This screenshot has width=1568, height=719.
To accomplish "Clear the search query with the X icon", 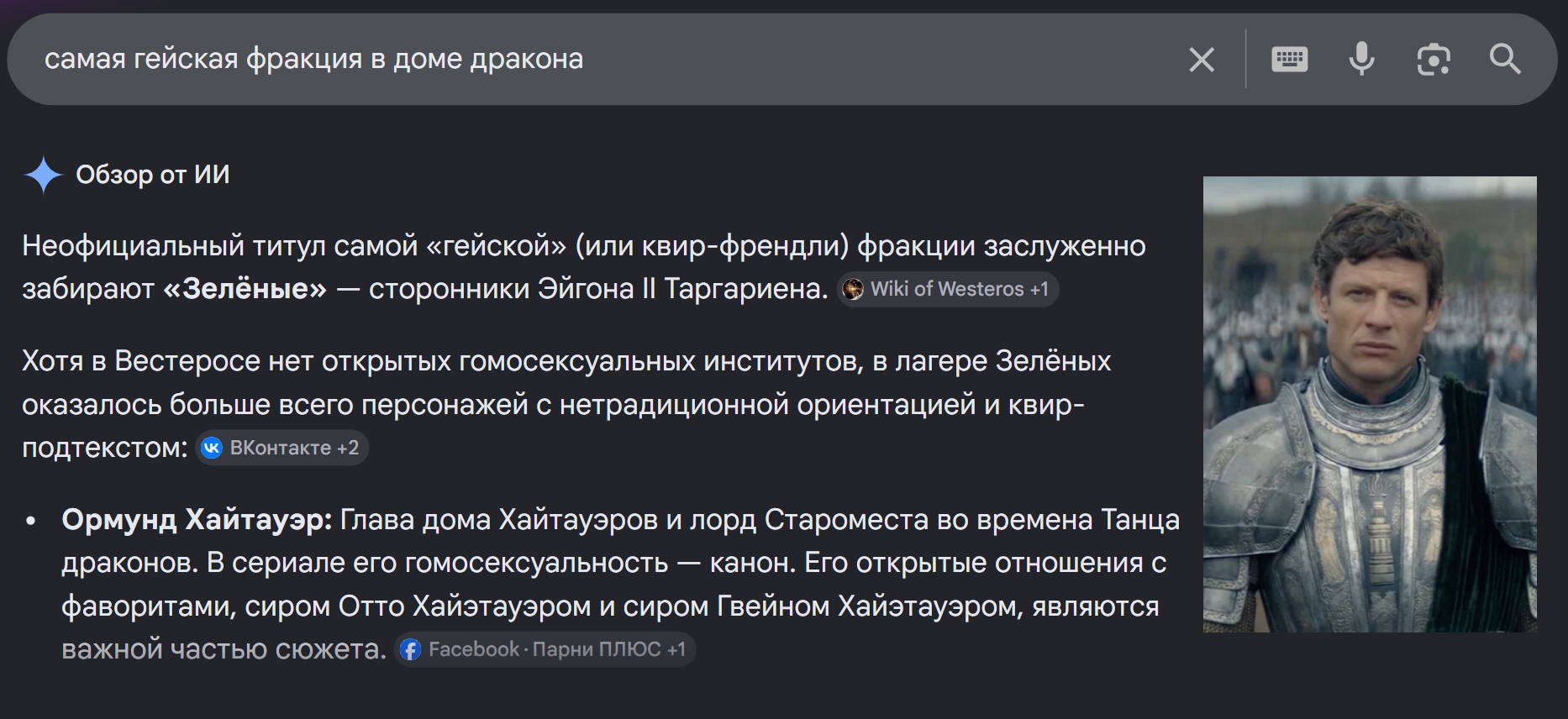I will pyautogui.click(x=1202, y=60).
